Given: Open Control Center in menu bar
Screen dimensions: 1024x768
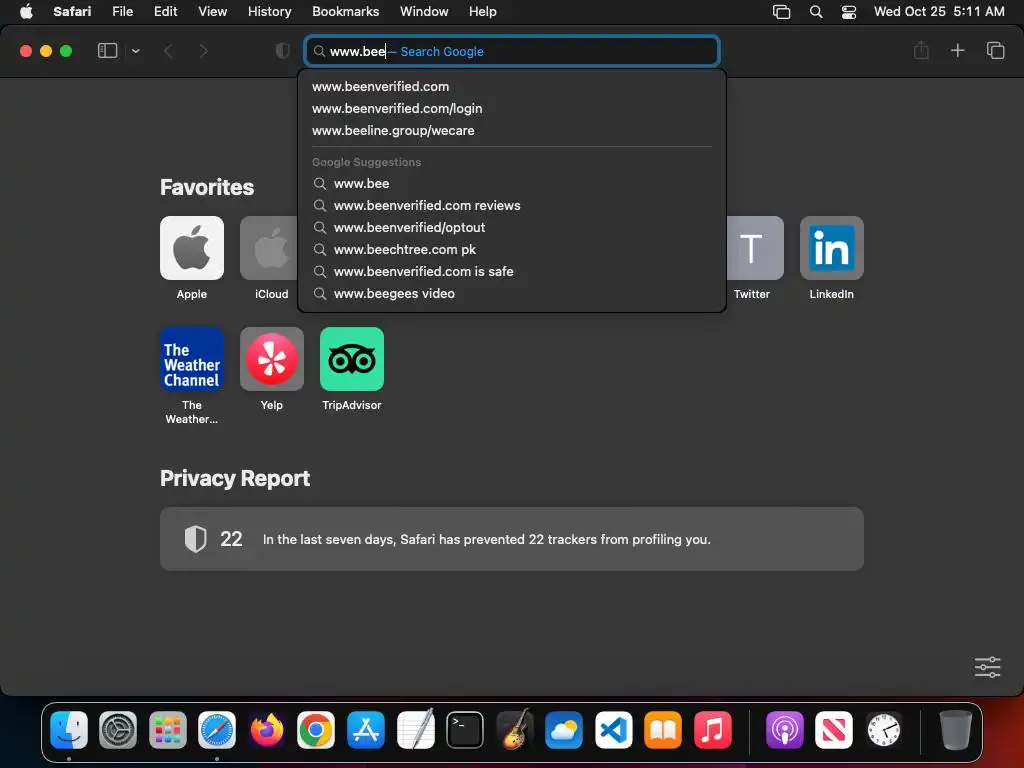Looking at the screenshot, I should pos(849,12).
